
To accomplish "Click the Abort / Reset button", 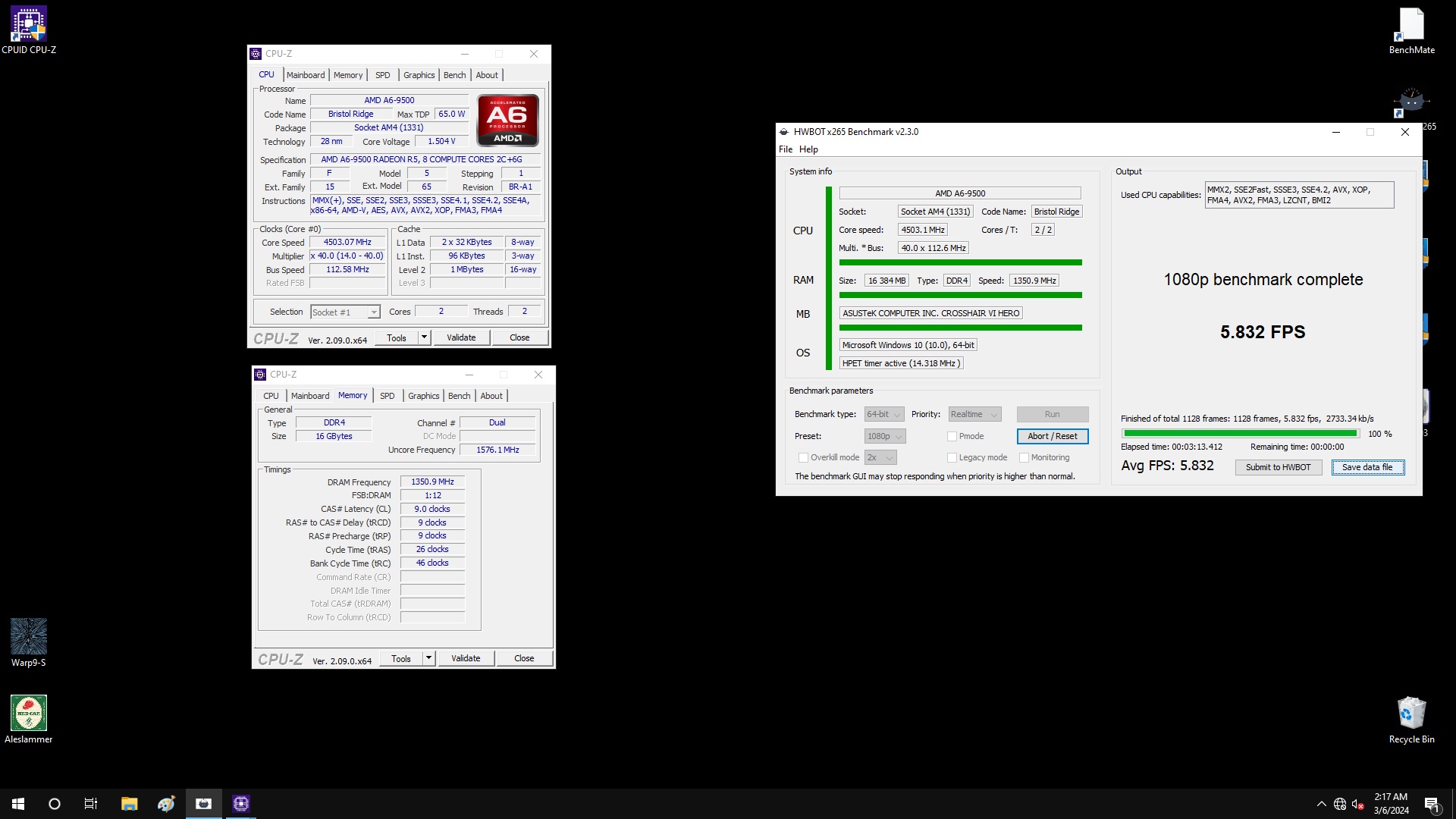I will tap(1052, 436).
